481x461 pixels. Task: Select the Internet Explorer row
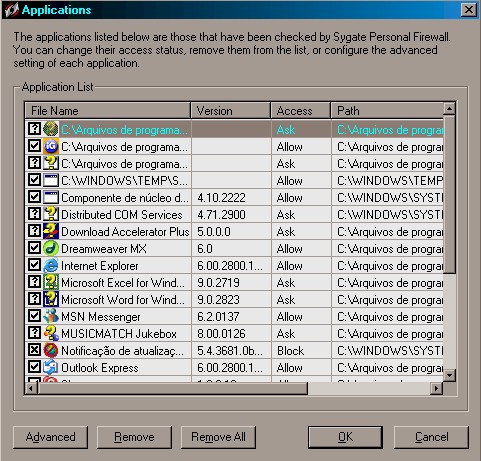[234, 266]
